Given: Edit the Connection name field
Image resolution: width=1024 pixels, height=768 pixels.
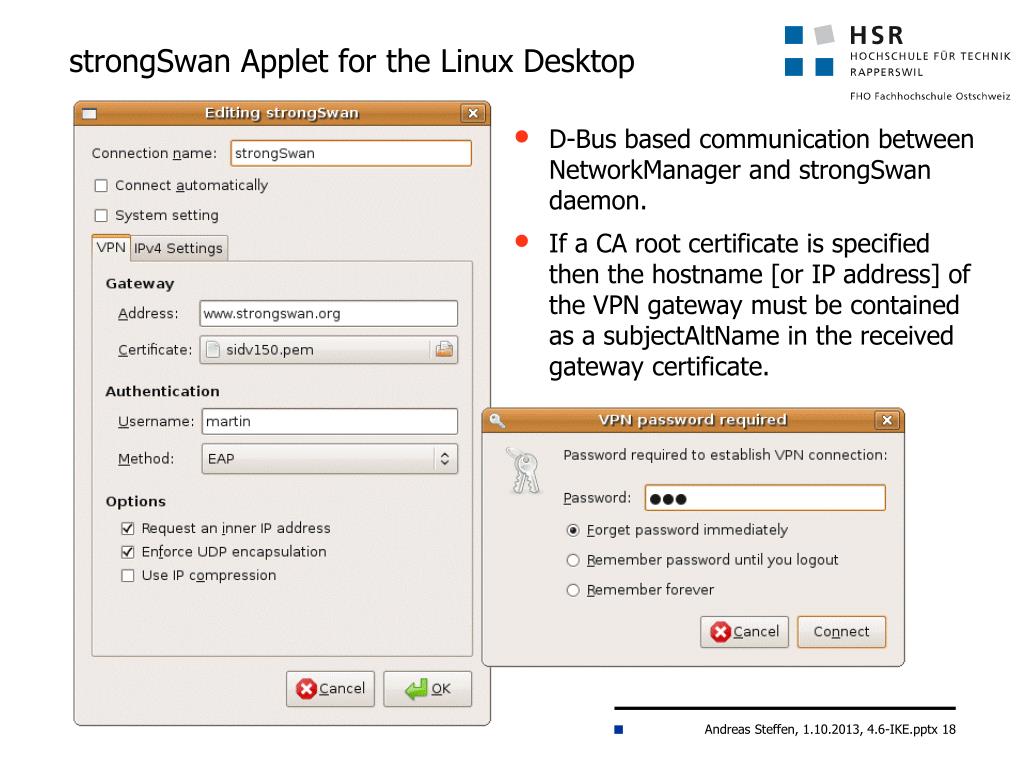Looking at the screenshot, I should (x=351, y=153).
